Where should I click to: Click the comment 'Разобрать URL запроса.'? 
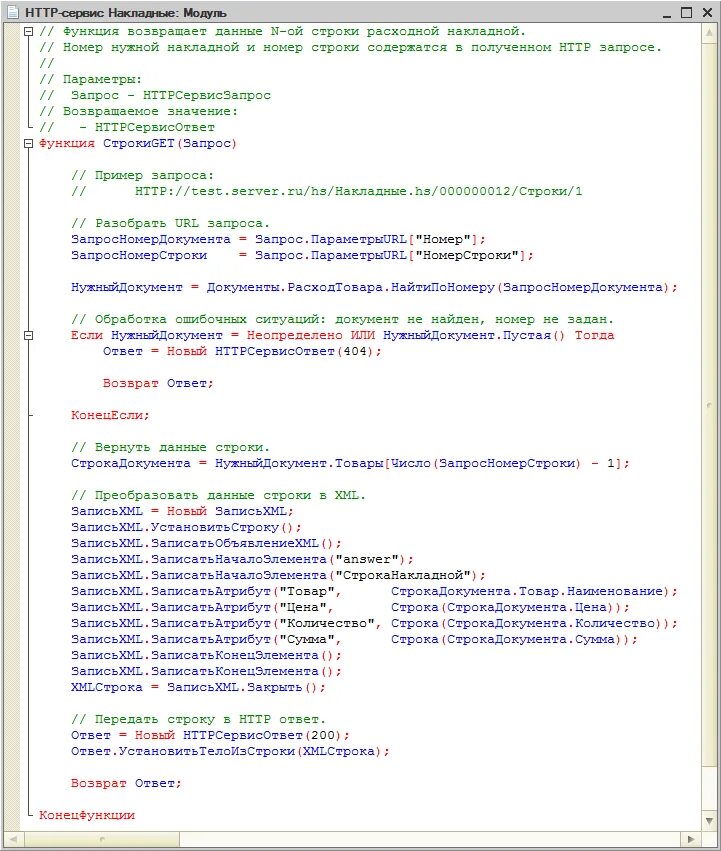point(170,224)
